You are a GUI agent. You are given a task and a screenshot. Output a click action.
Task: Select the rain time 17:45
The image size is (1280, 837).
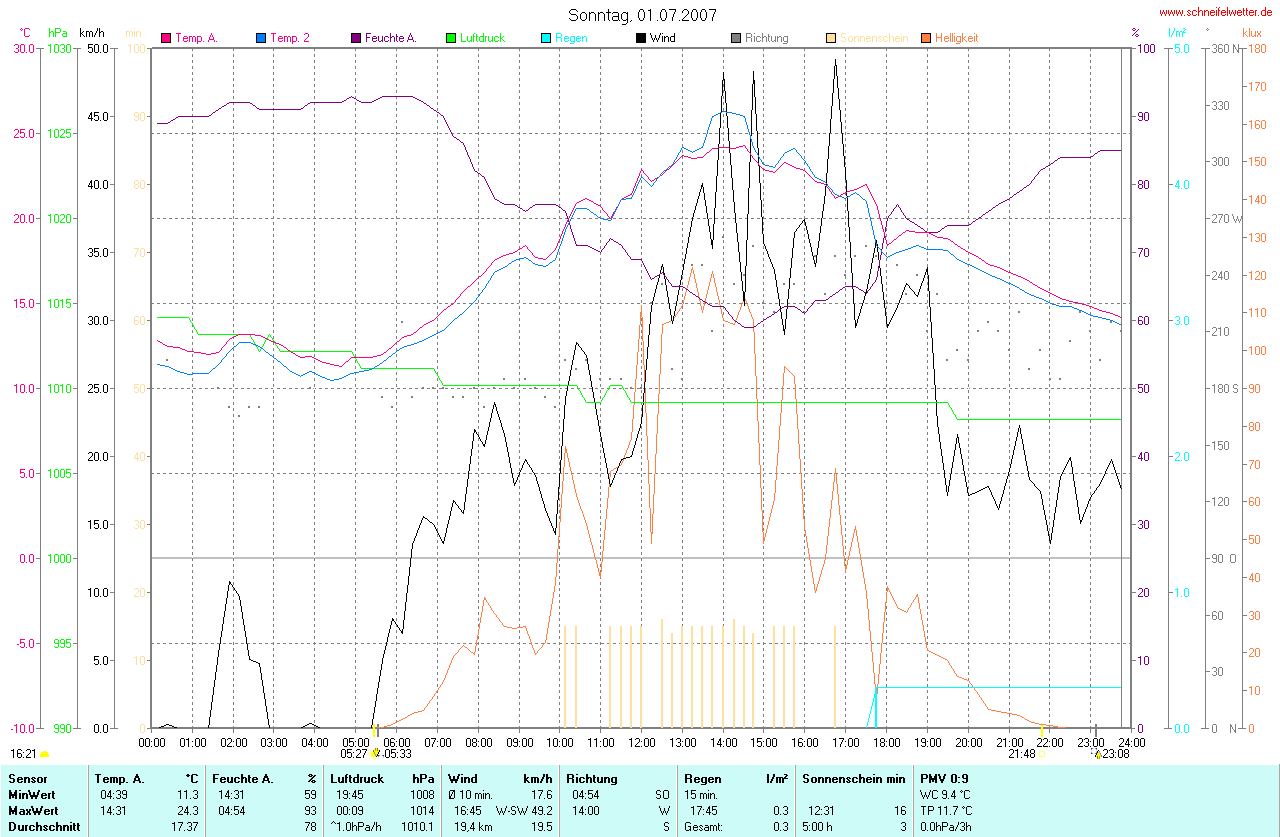(705, 810)
